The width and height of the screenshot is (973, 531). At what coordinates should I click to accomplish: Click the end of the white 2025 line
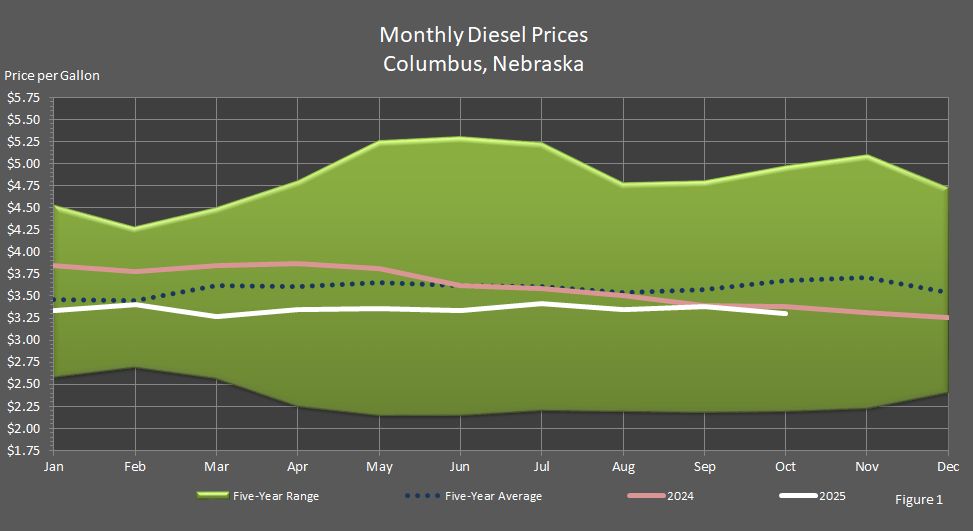786,313
